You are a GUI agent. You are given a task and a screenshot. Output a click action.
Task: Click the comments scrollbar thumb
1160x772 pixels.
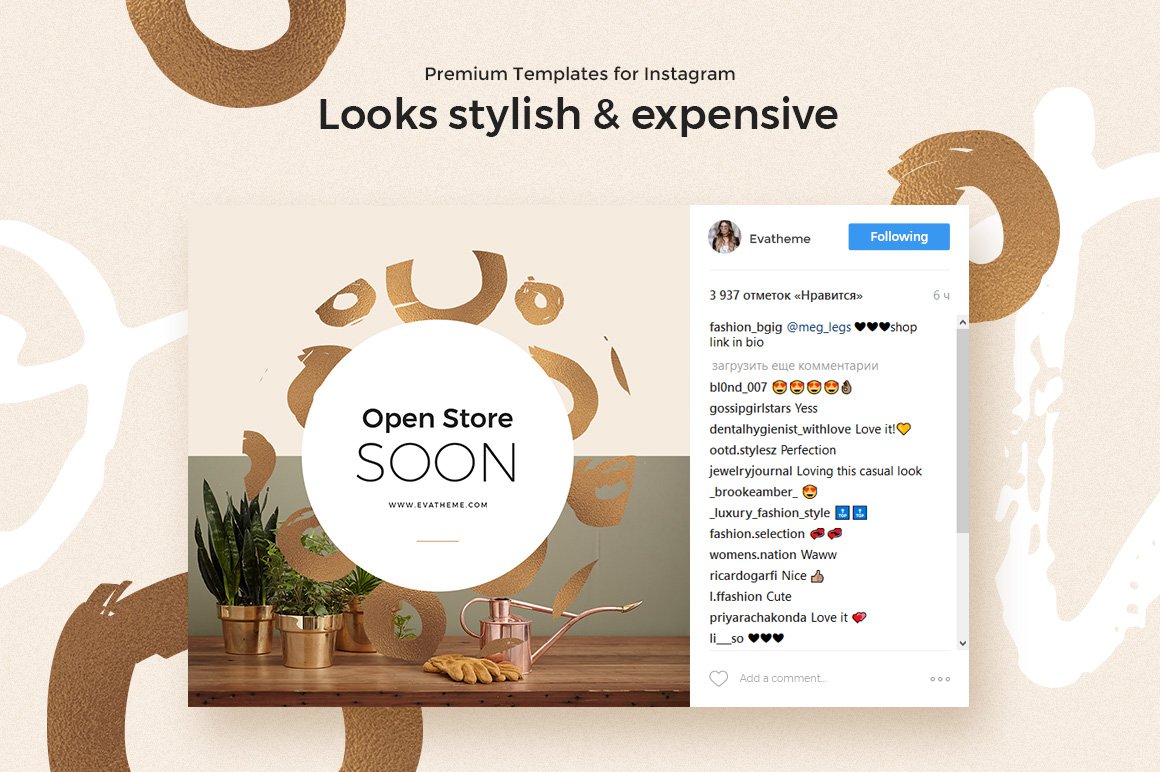coord(962,430)
